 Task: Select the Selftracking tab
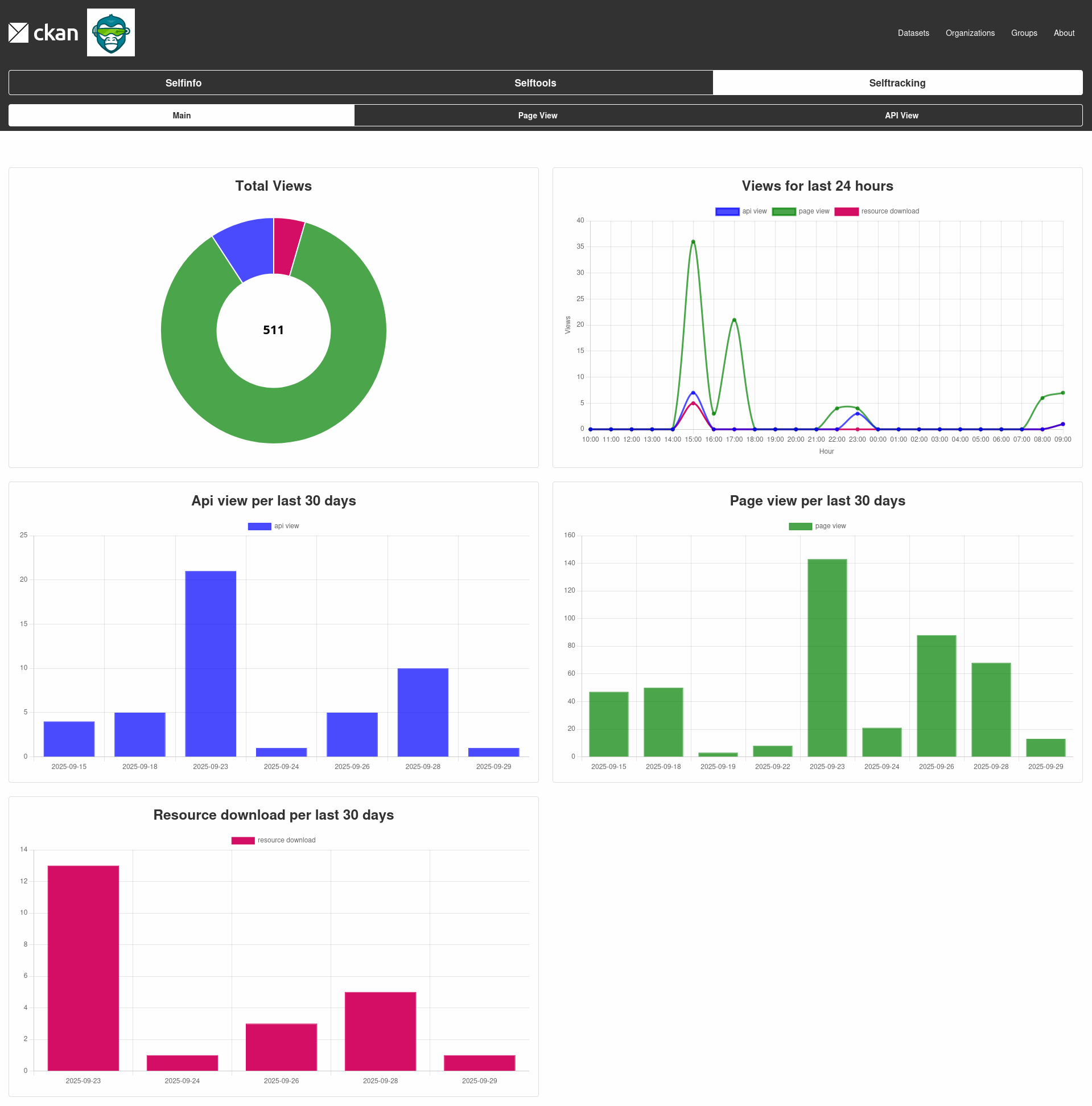896,83
